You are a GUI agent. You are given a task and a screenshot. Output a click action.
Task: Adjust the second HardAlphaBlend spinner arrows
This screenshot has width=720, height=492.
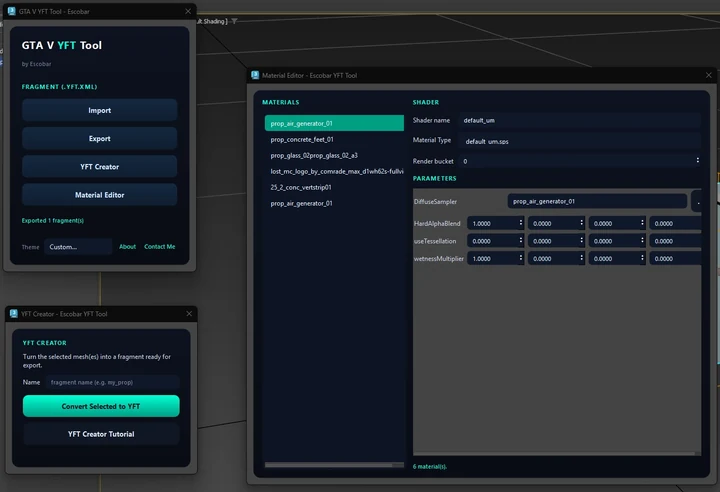coord(581,223)
